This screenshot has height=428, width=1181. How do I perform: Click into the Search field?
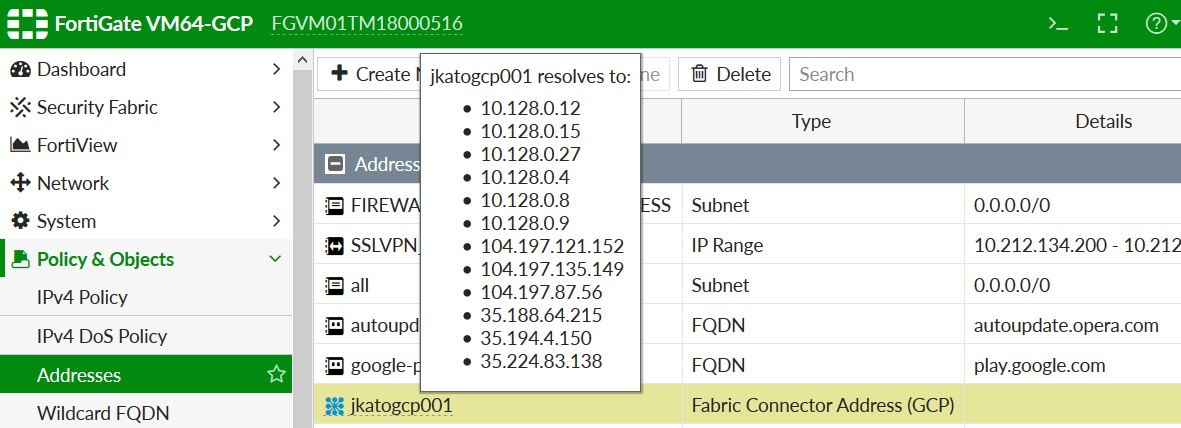tap(980, 74)
